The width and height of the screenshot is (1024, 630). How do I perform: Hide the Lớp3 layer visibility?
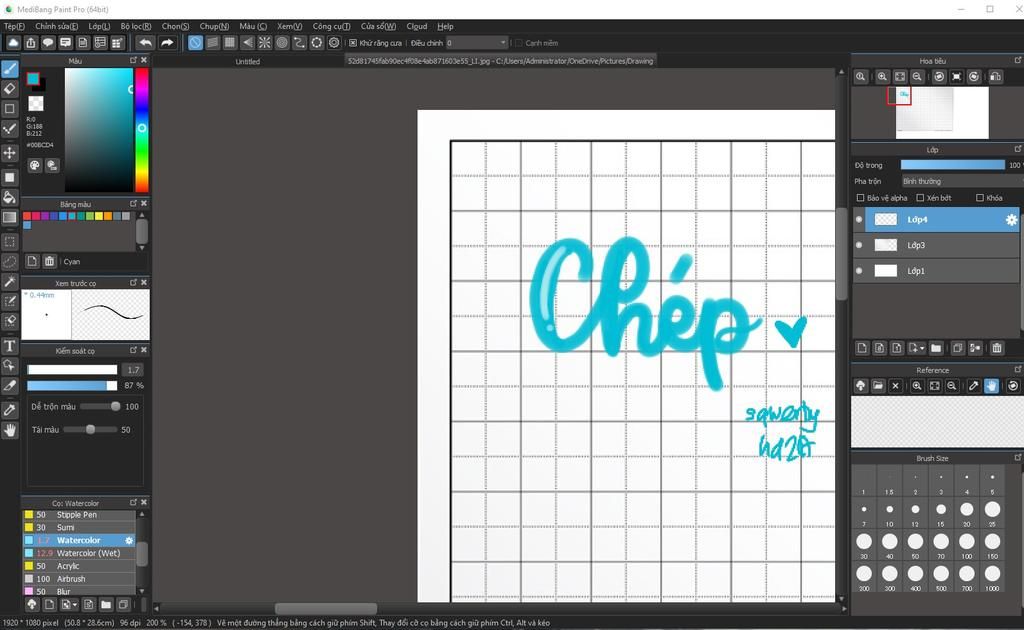click(859, 245)
